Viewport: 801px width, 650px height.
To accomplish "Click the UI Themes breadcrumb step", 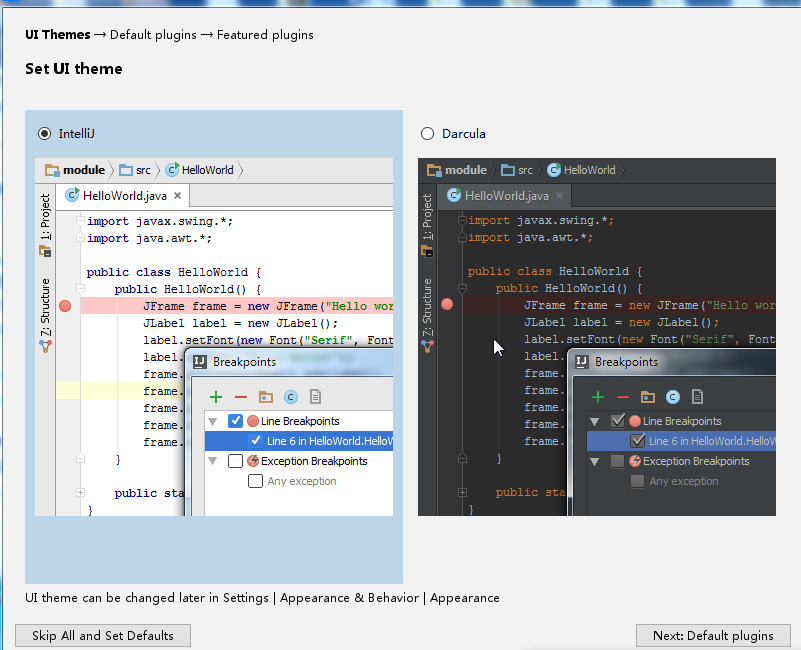I will tap(58, 35).
